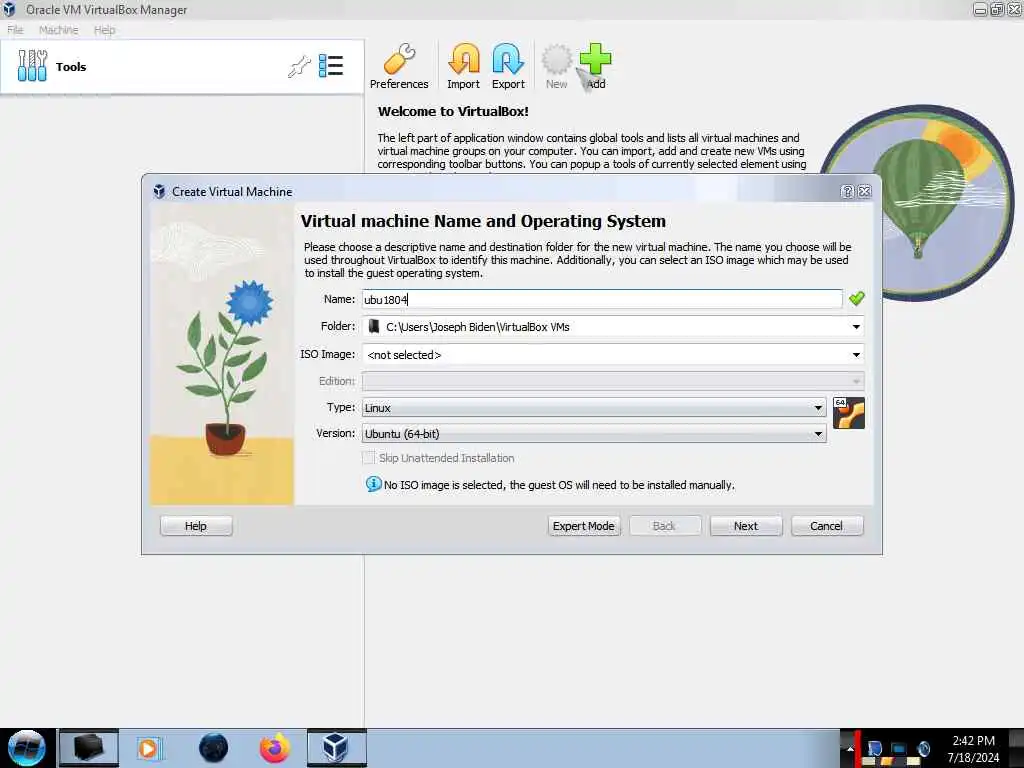Click the green checkmark next to Name
Viewport: 1024px width, 768px height.
(x=857, y=298)
